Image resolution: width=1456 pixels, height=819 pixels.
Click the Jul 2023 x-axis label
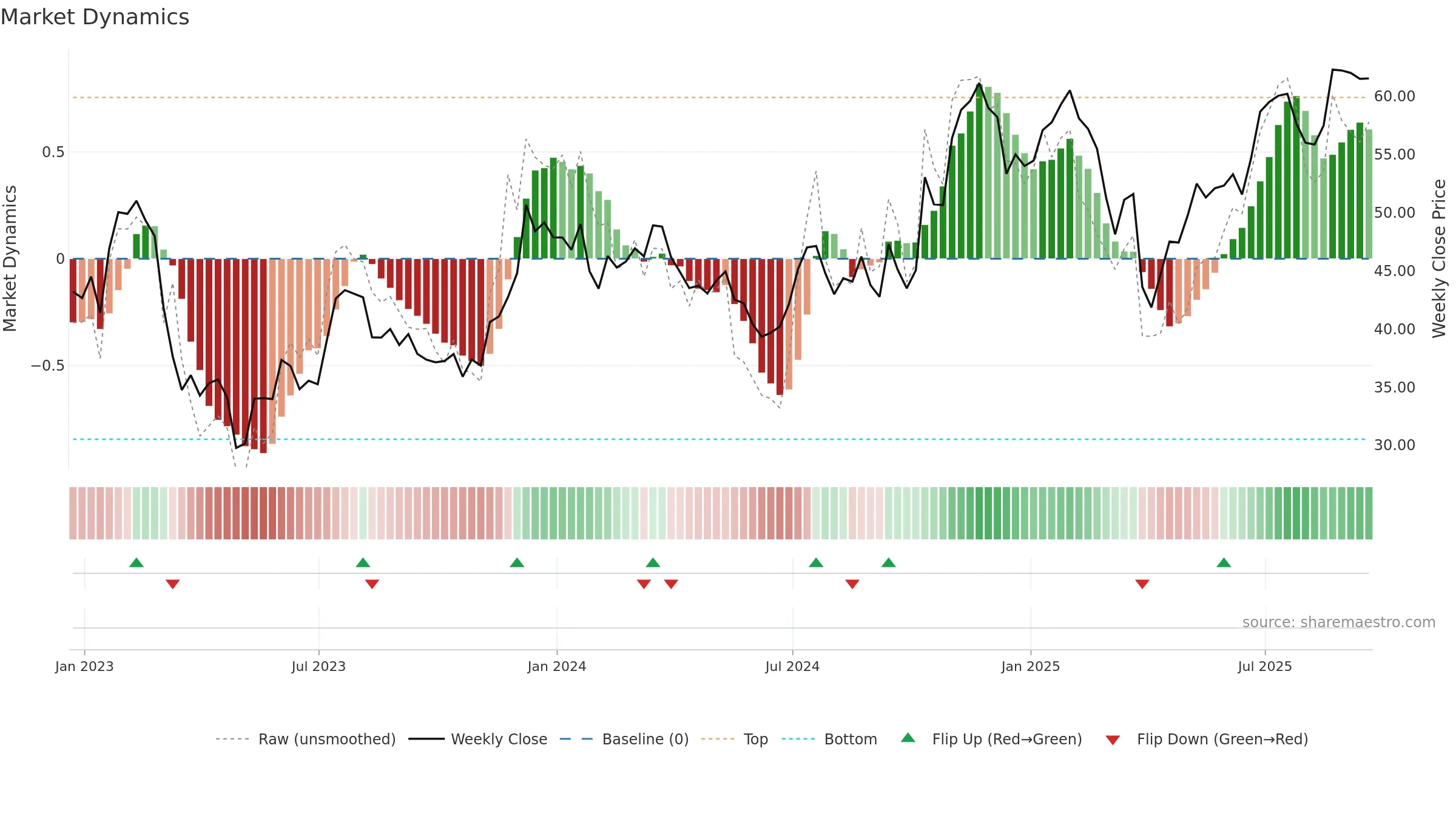click(x=318, y=666)
